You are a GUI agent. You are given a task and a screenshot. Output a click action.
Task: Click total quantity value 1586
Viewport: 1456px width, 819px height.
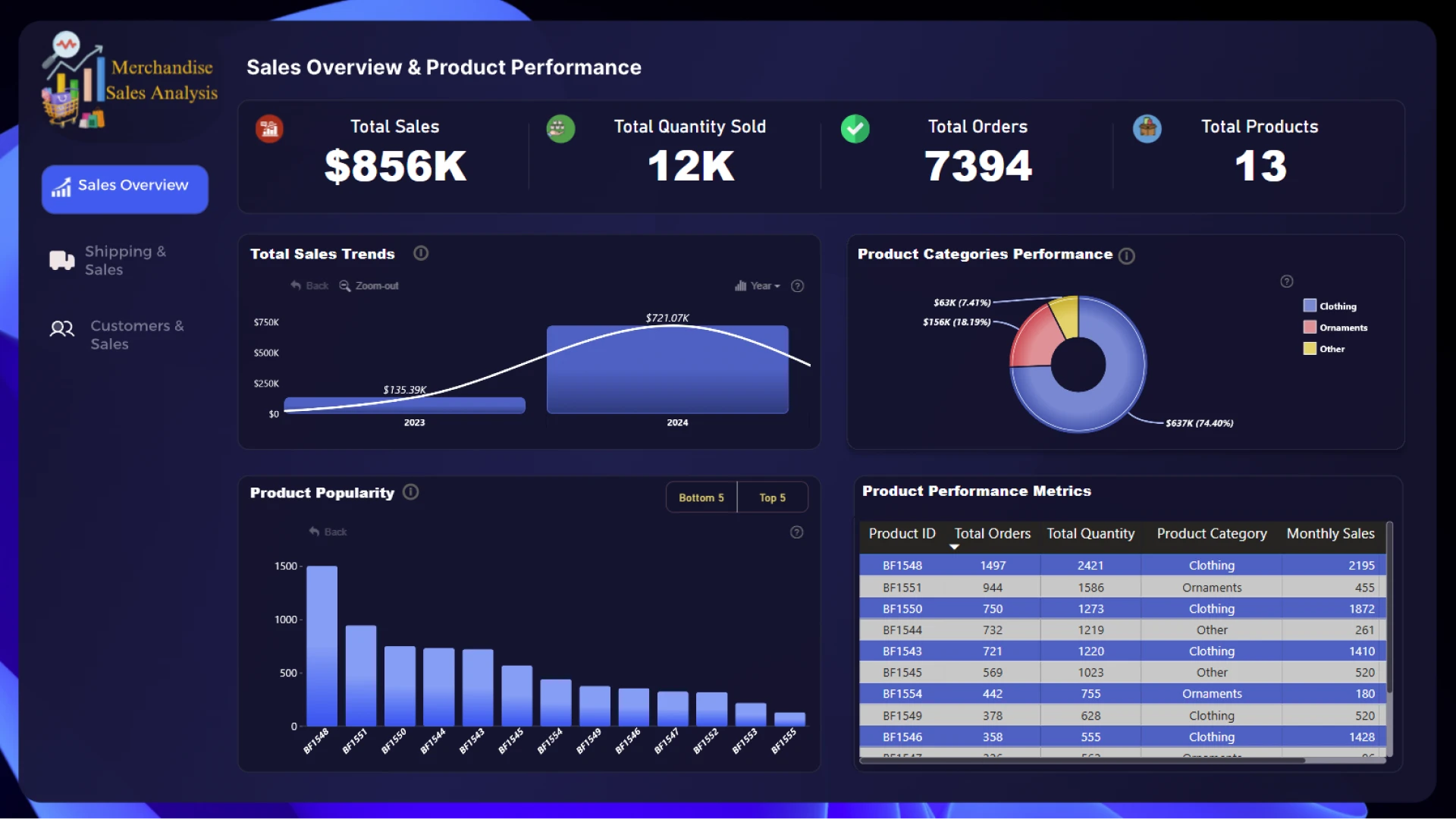[x=1090, y=588]
